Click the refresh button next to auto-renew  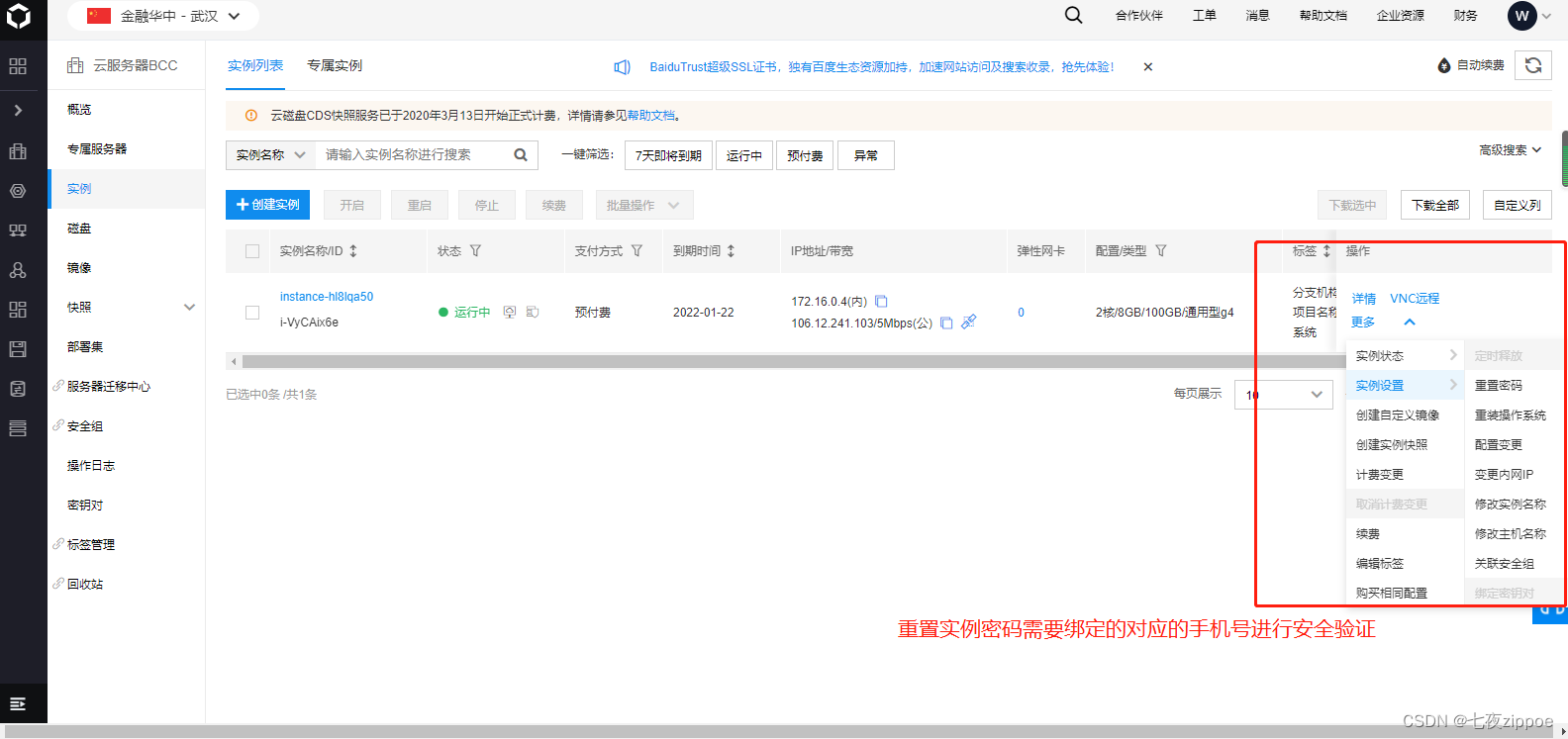click(x=1533, y=65)
